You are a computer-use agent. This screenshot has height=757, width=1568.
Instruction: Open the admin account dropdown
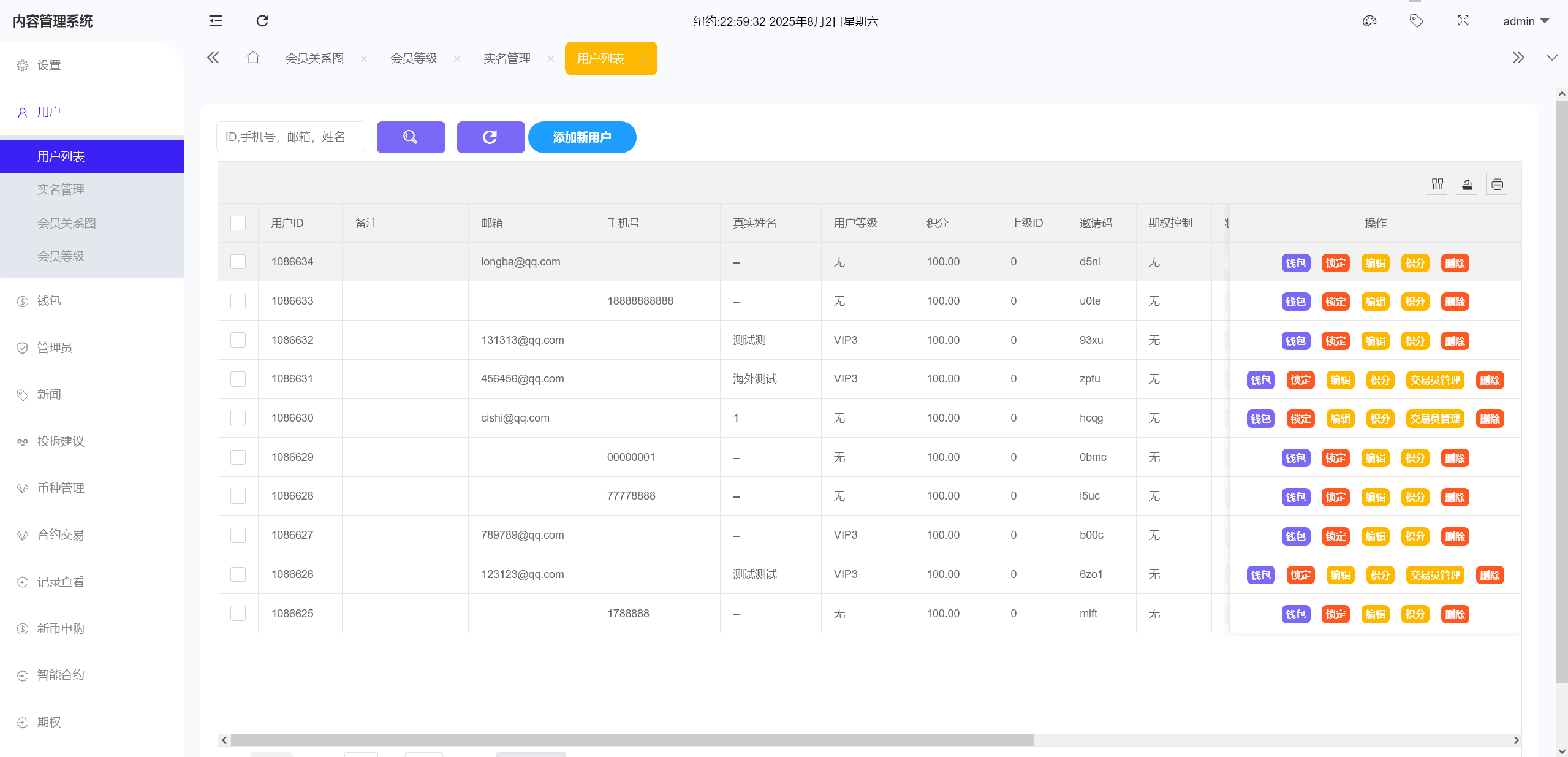coord(1526,21)
